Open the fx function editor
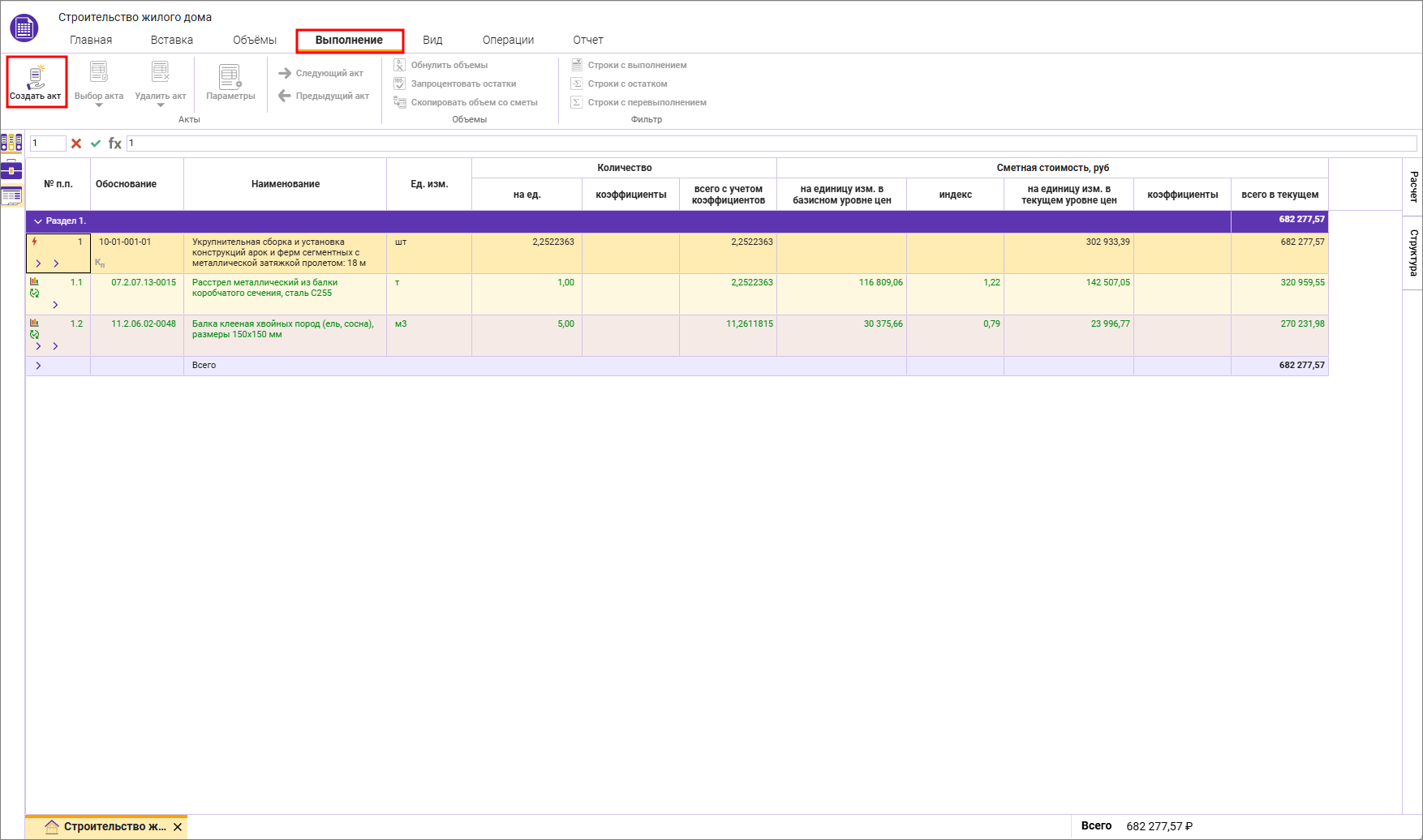1423x840 pixels. [115, 144]
